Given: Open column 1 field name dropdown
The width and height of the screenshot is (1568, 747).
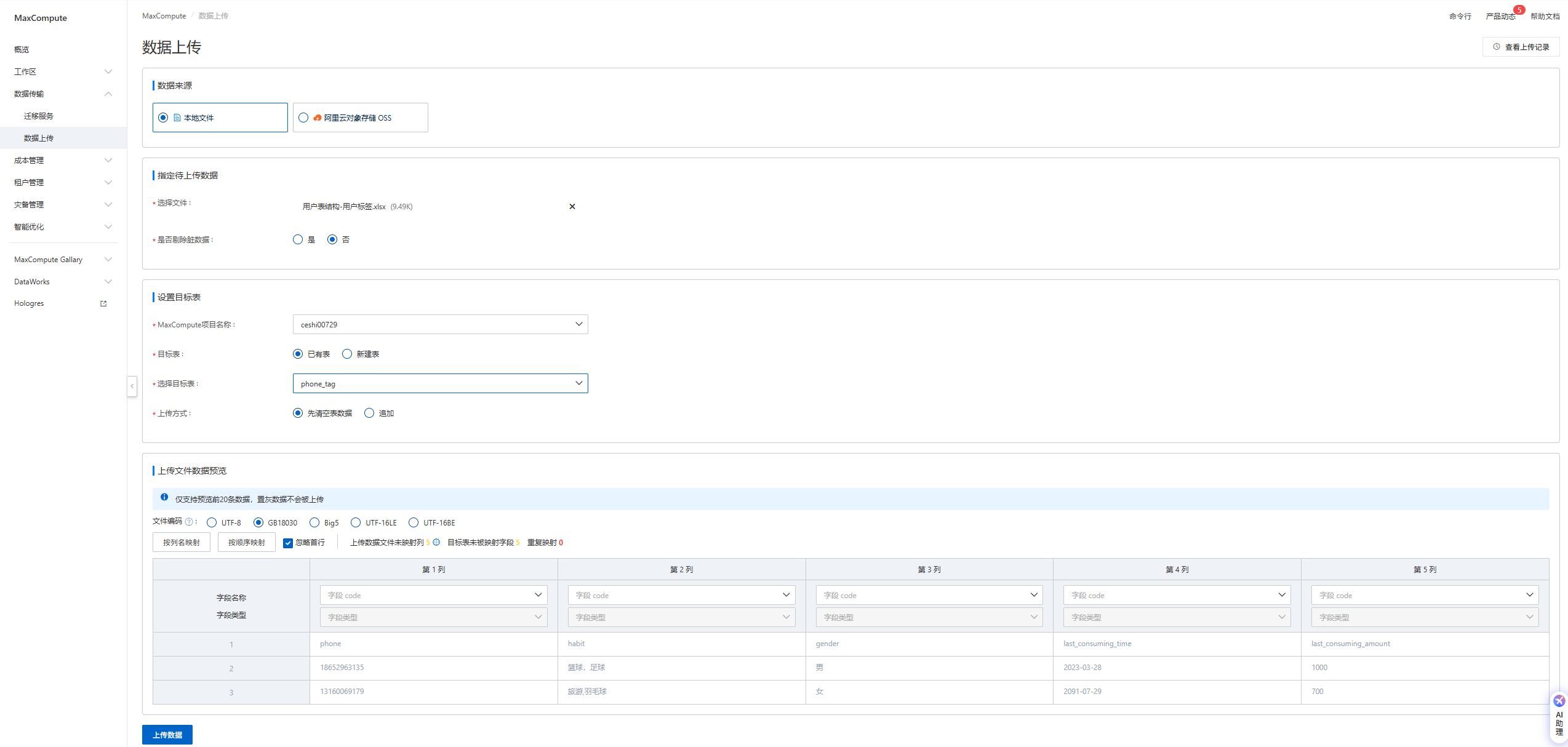Looking at the screenshot, I should click(x=434, y=595).
